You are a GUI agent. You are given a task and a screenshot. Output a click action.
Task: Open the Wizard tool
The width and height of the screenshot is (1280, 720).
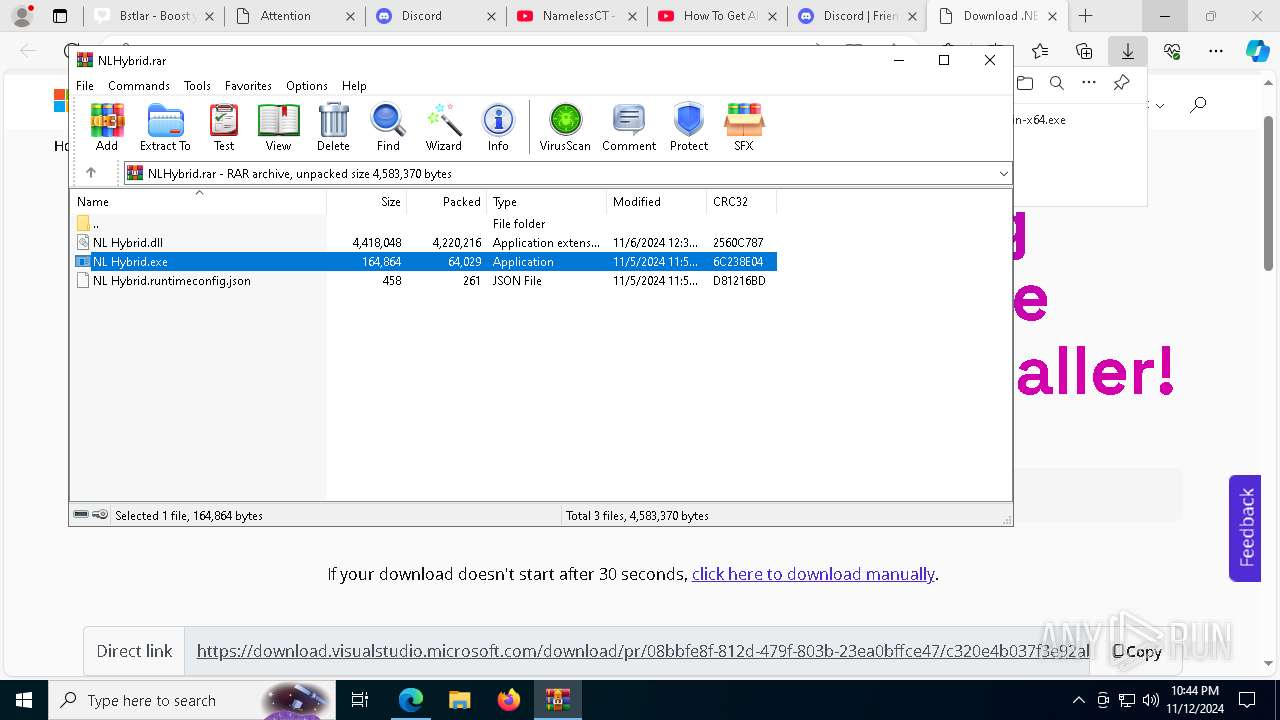point(443,127)
